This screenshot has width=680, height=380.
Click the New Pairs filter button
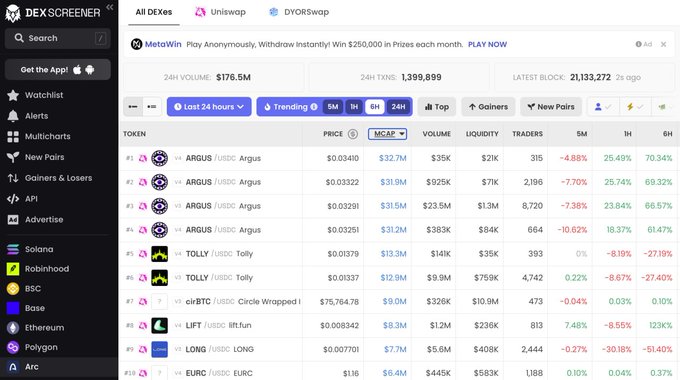tap(550, 107)
